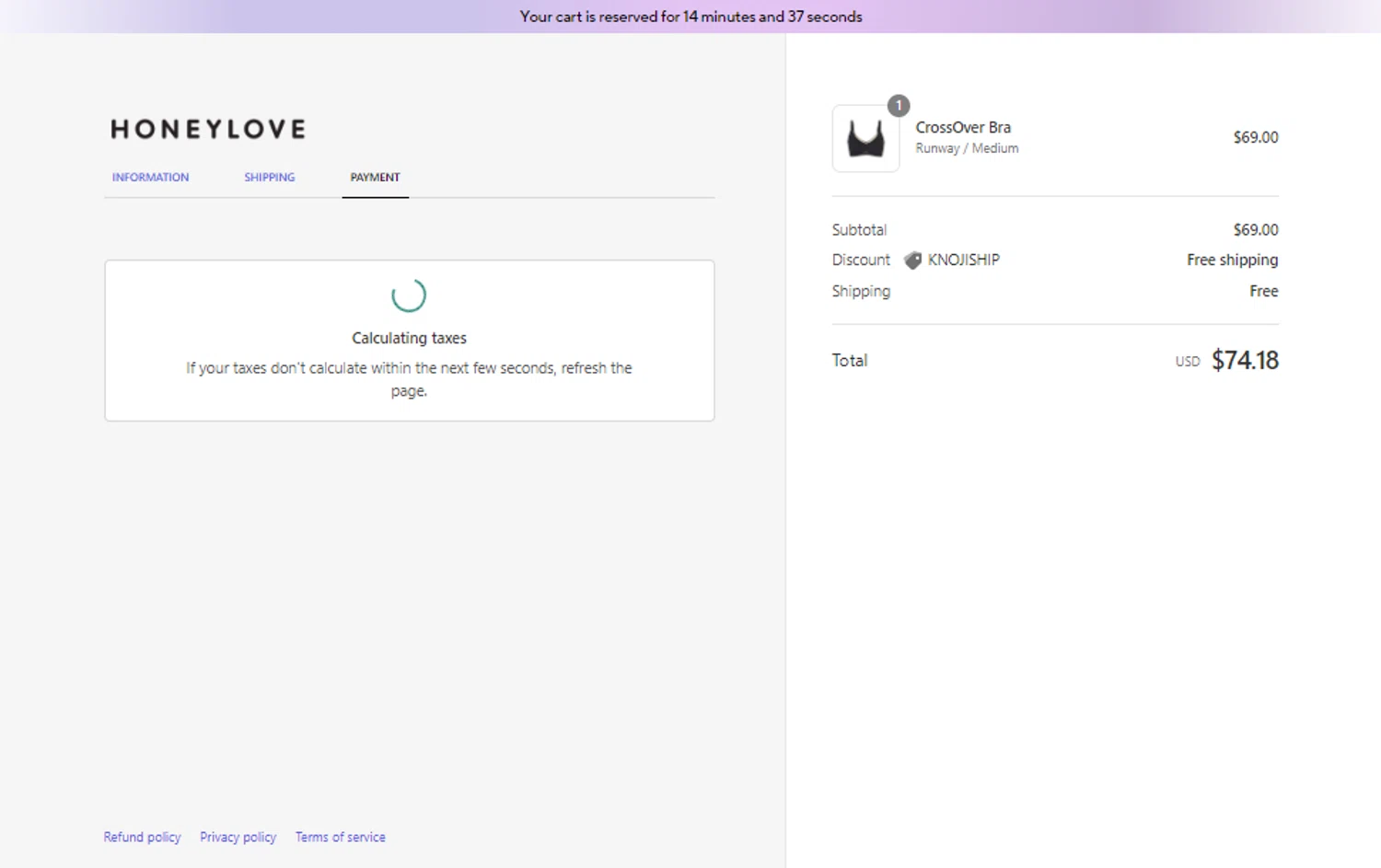Click the HONEYLOVE store logo

[208, 129]
